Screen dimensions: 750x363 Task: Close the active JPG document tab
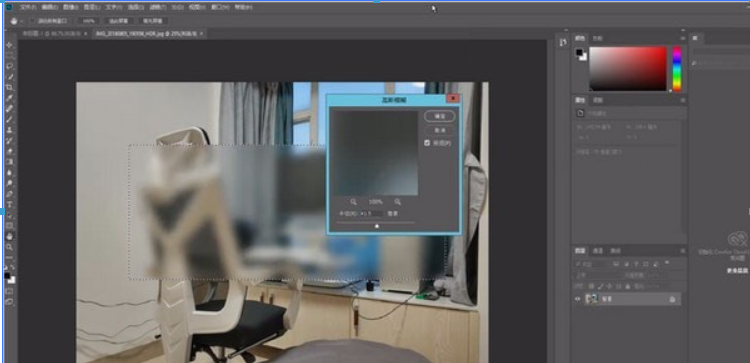[201, 34]
